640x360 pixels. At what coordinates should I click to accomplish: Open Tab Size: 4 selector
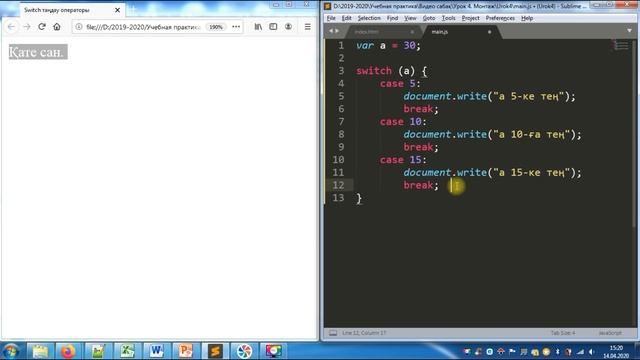pos(563,333)
